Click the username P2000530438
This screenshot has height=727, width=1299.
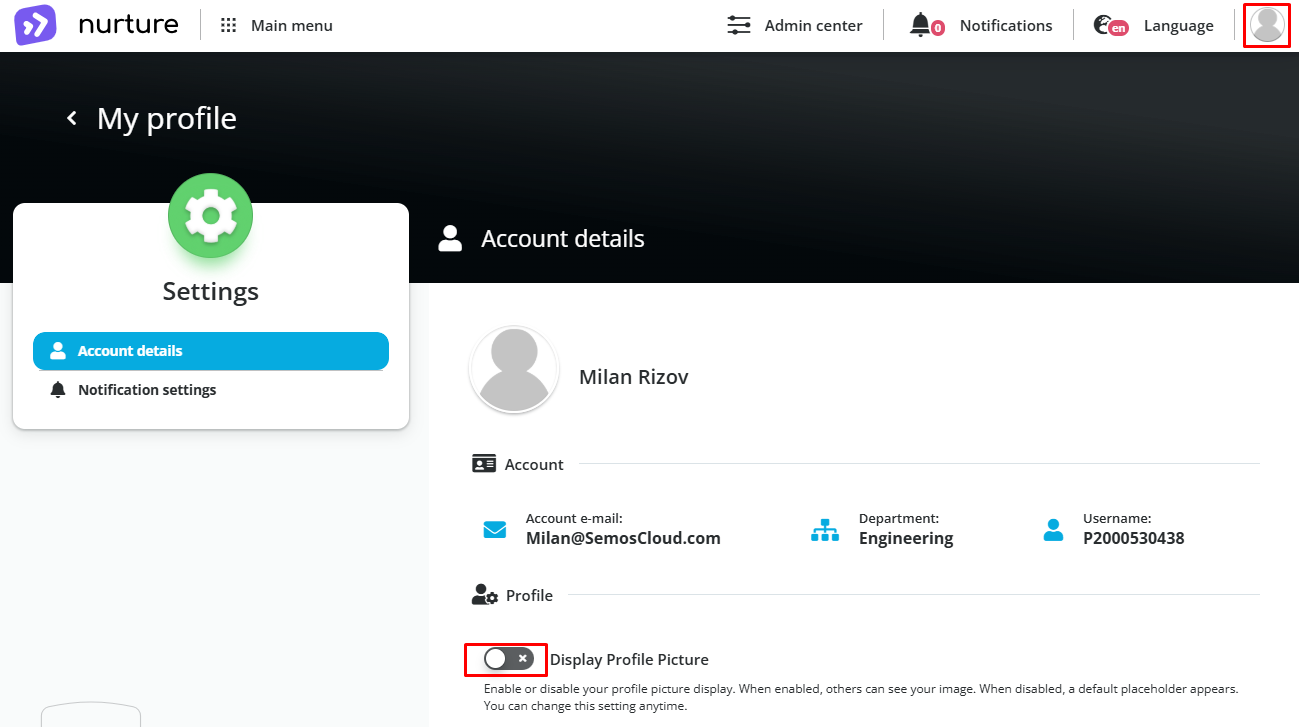tap(1134, 538)
